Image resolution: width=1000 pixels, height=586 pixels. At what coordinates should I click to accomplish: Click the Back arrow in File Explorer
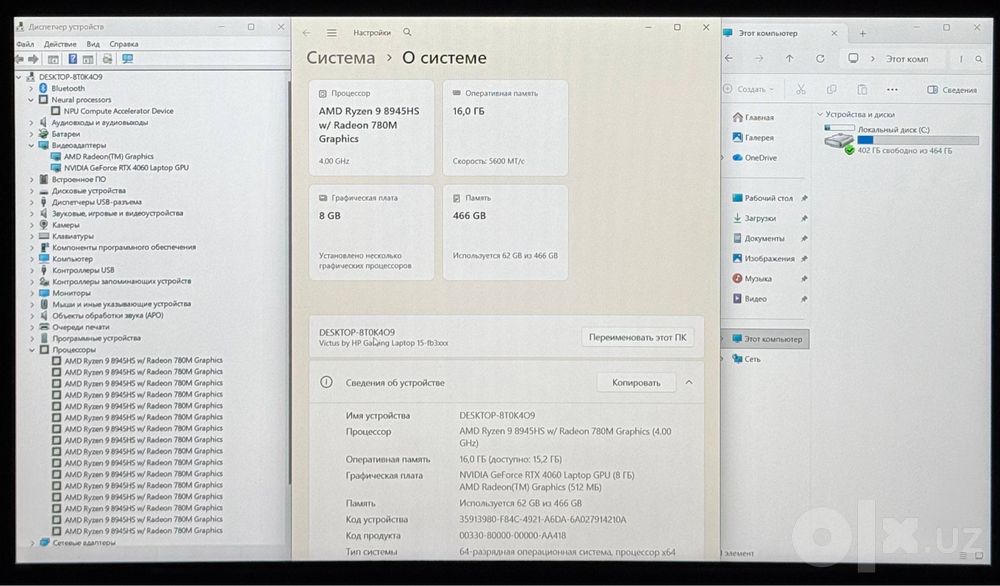tap(729, 59)
